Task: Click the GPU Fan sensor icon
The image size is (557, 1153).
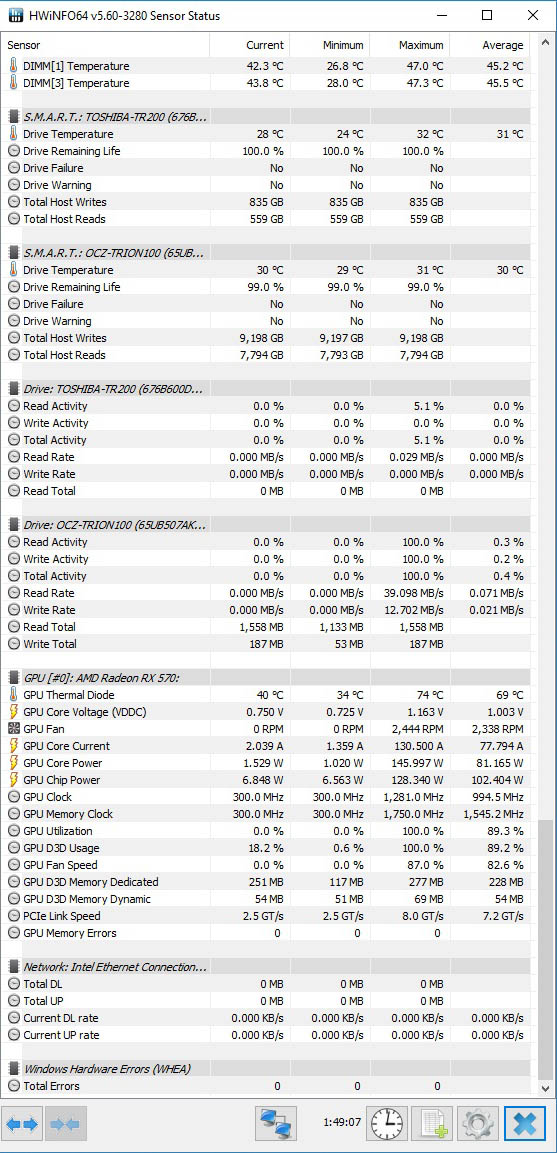Action: pos(13,729)
